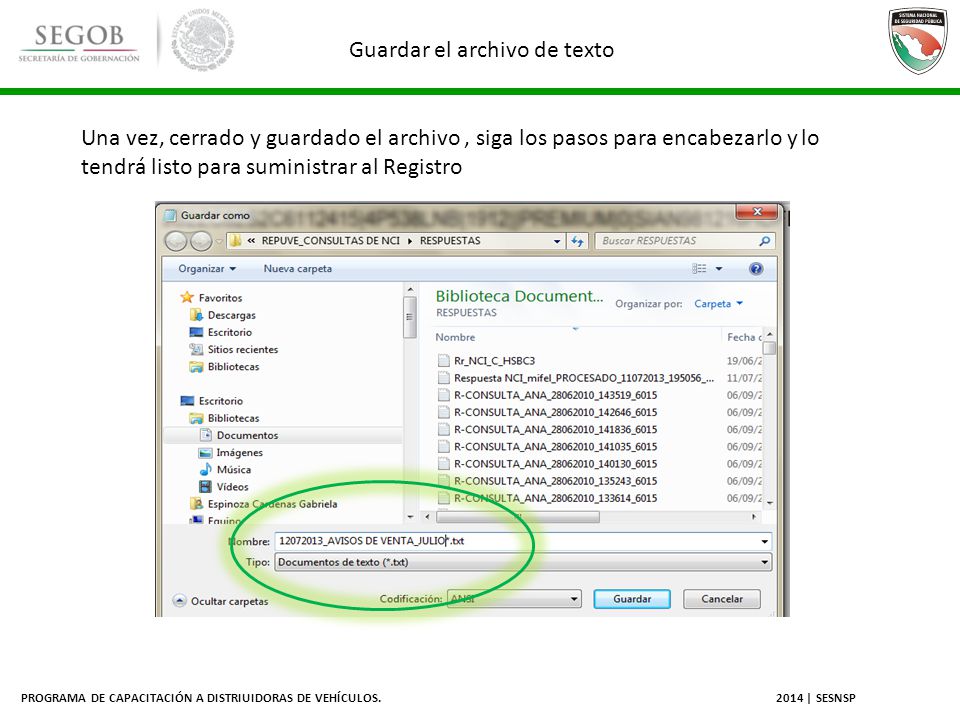The image size is (960, 720).
Task: Sort files by the Nombre column
Action: point(455,337)
